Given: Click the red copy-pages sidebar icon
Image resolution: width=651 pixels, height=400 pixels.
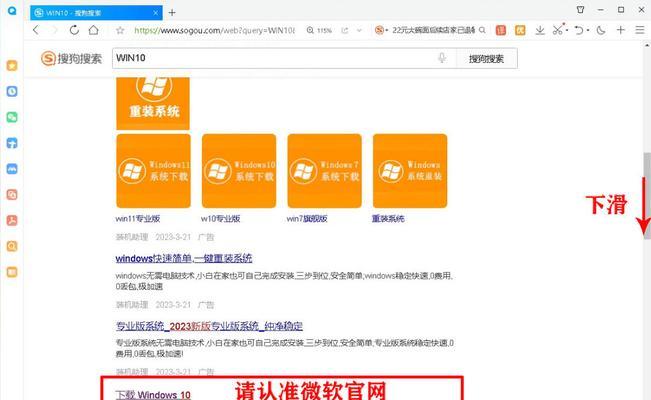Looking at the screenshot, I should [x=12, y=195].
